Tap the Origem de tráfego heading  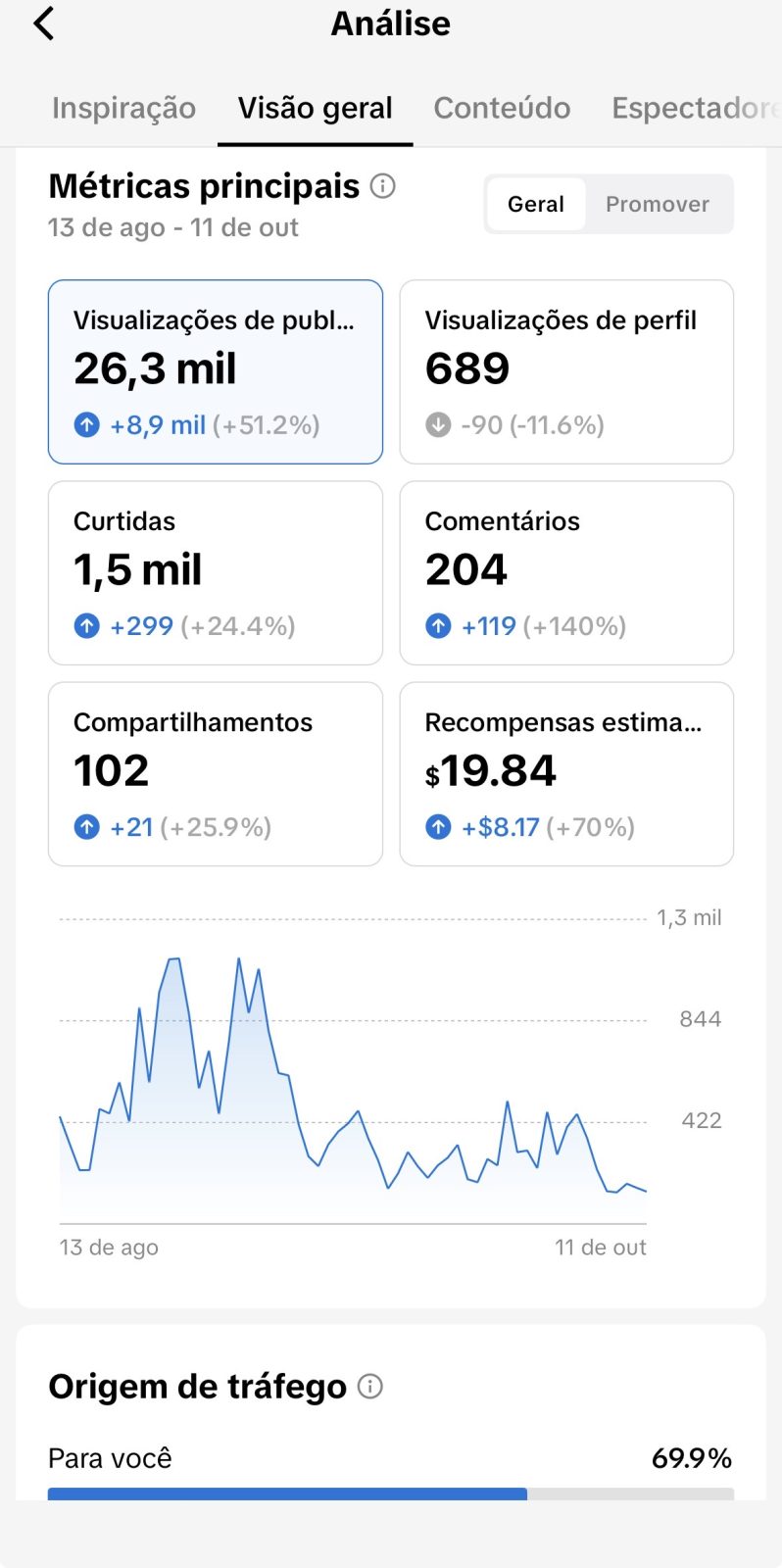[x=197, y=1387]
